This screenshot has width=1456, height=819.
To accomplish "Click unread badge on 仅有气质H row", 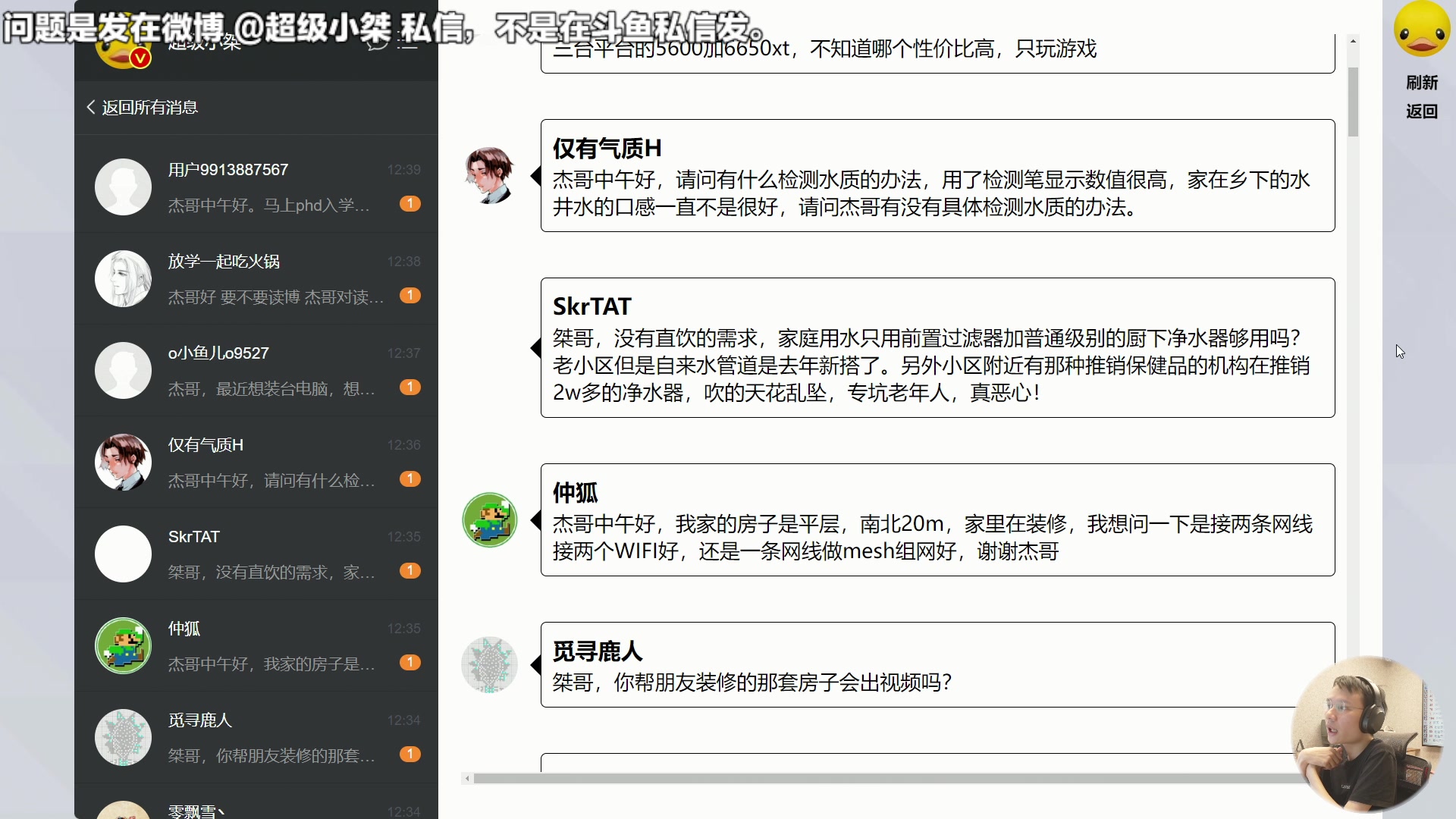I will [410, 479].
